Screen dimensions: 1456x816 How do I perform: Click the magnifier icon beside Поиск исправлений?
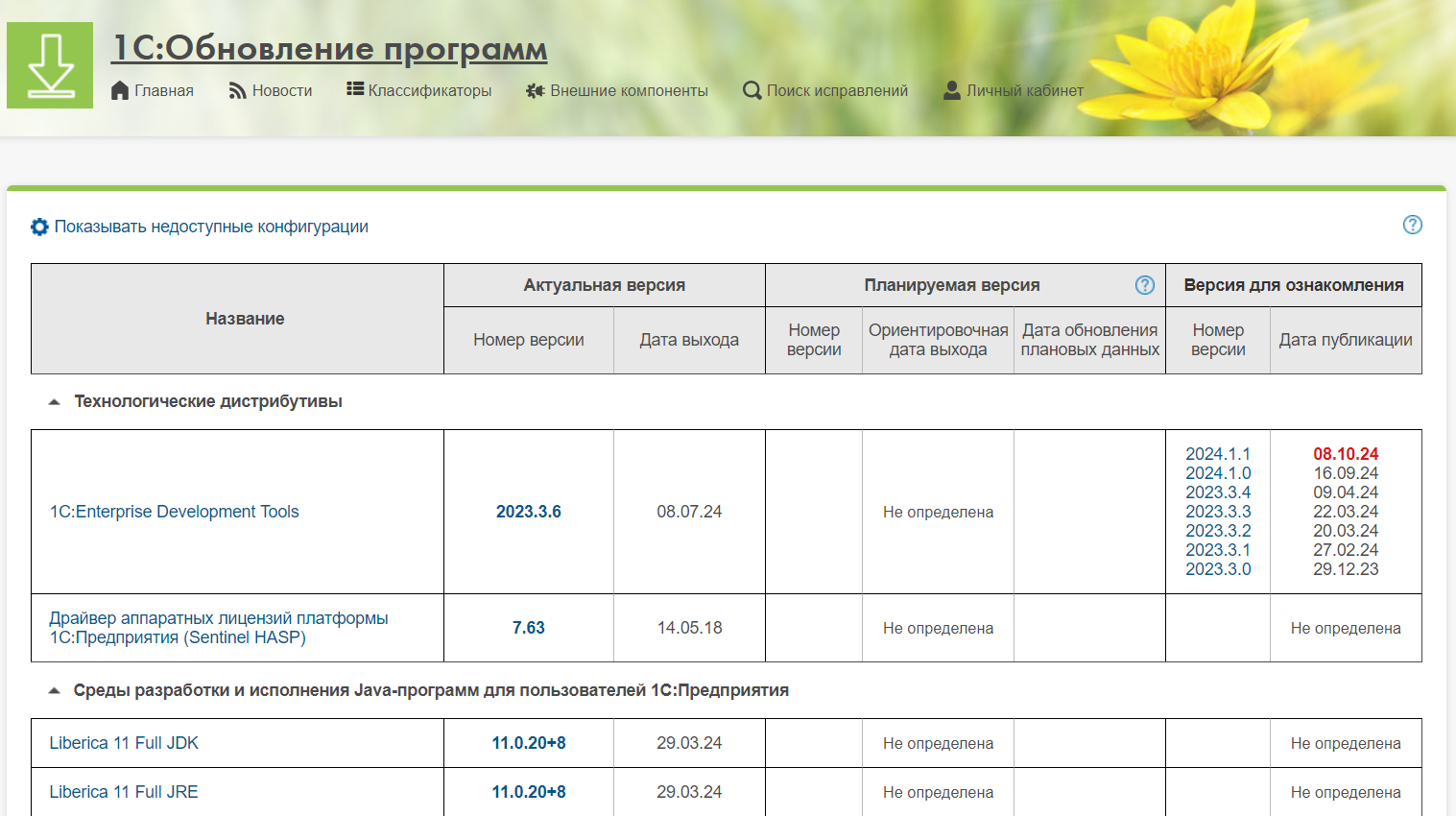coord(752,90)
